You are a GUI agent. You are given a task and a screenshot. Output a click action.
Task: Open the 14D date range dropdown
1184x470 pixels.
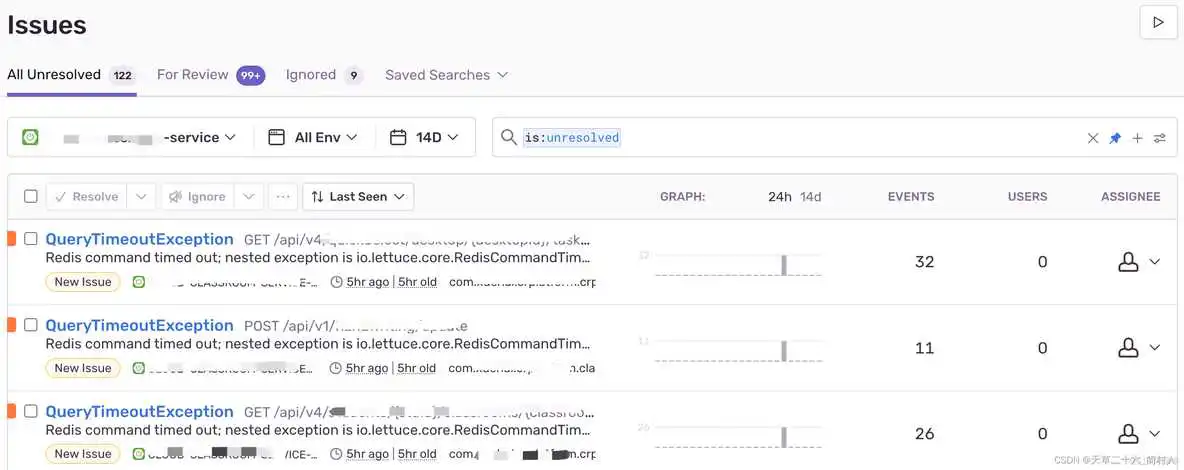(425, 138)
